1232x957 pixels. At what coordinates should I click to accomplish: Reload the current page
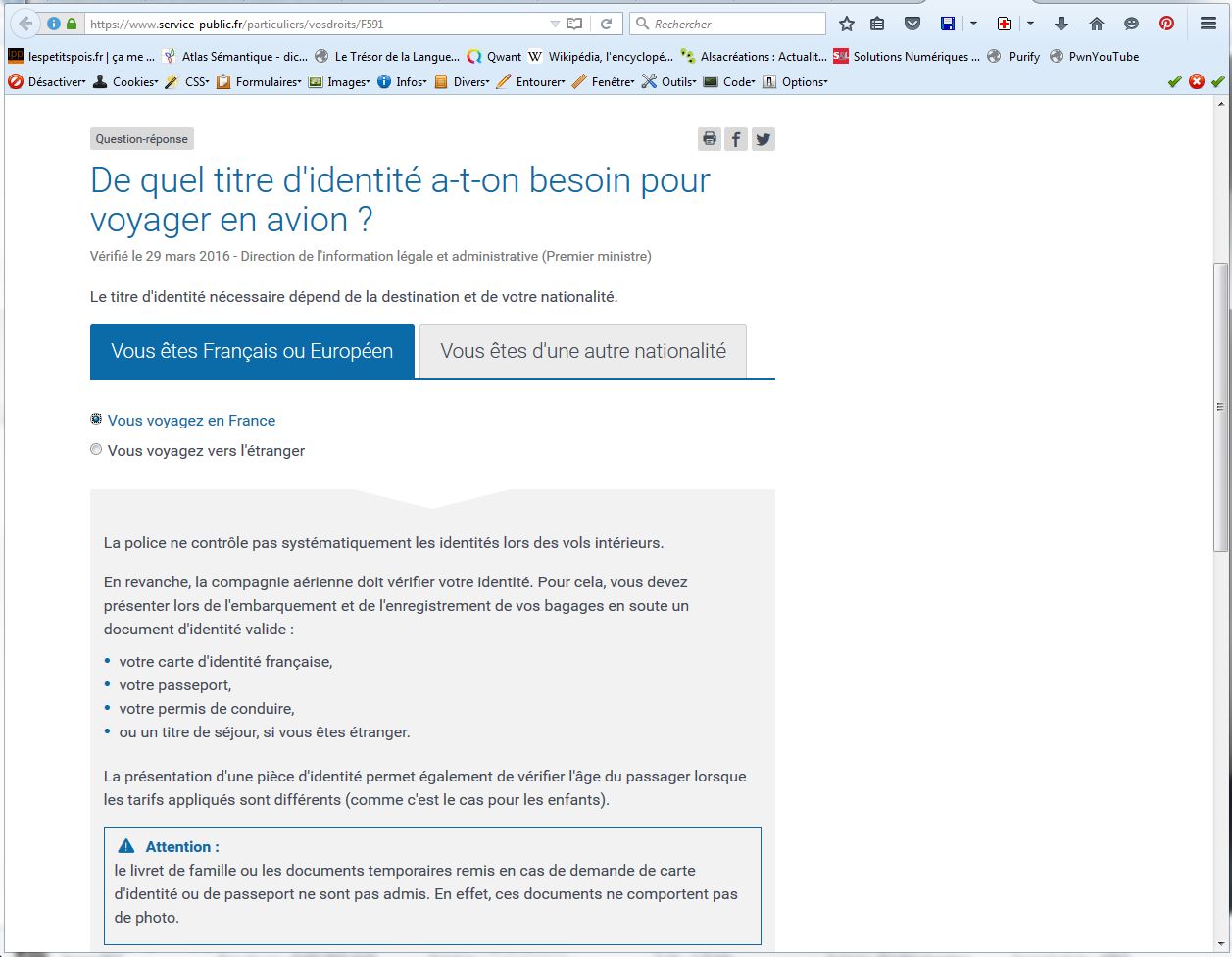coord(606,24)
